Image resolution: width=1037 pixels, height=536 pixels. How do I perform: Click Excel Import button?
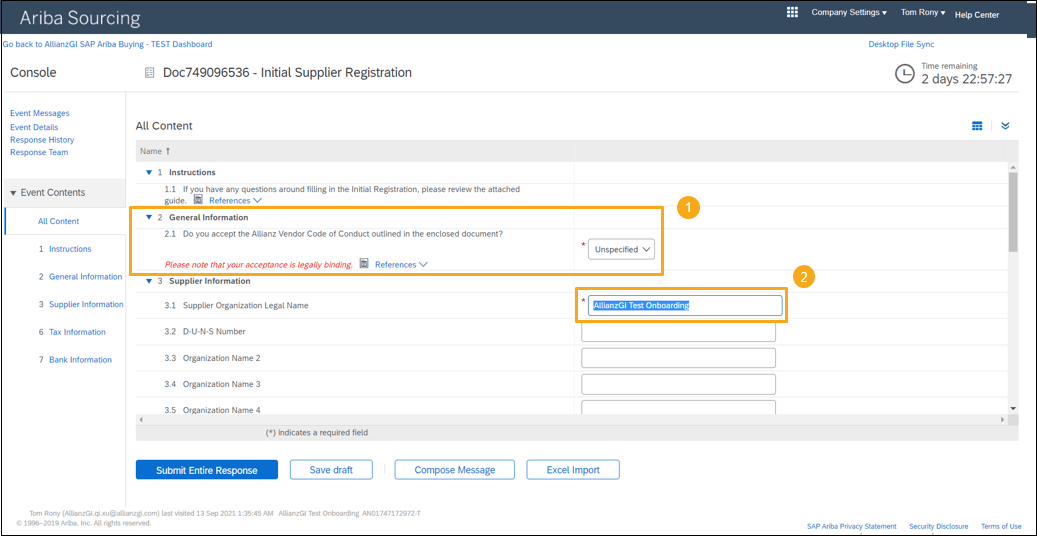(x=573, y=470)
